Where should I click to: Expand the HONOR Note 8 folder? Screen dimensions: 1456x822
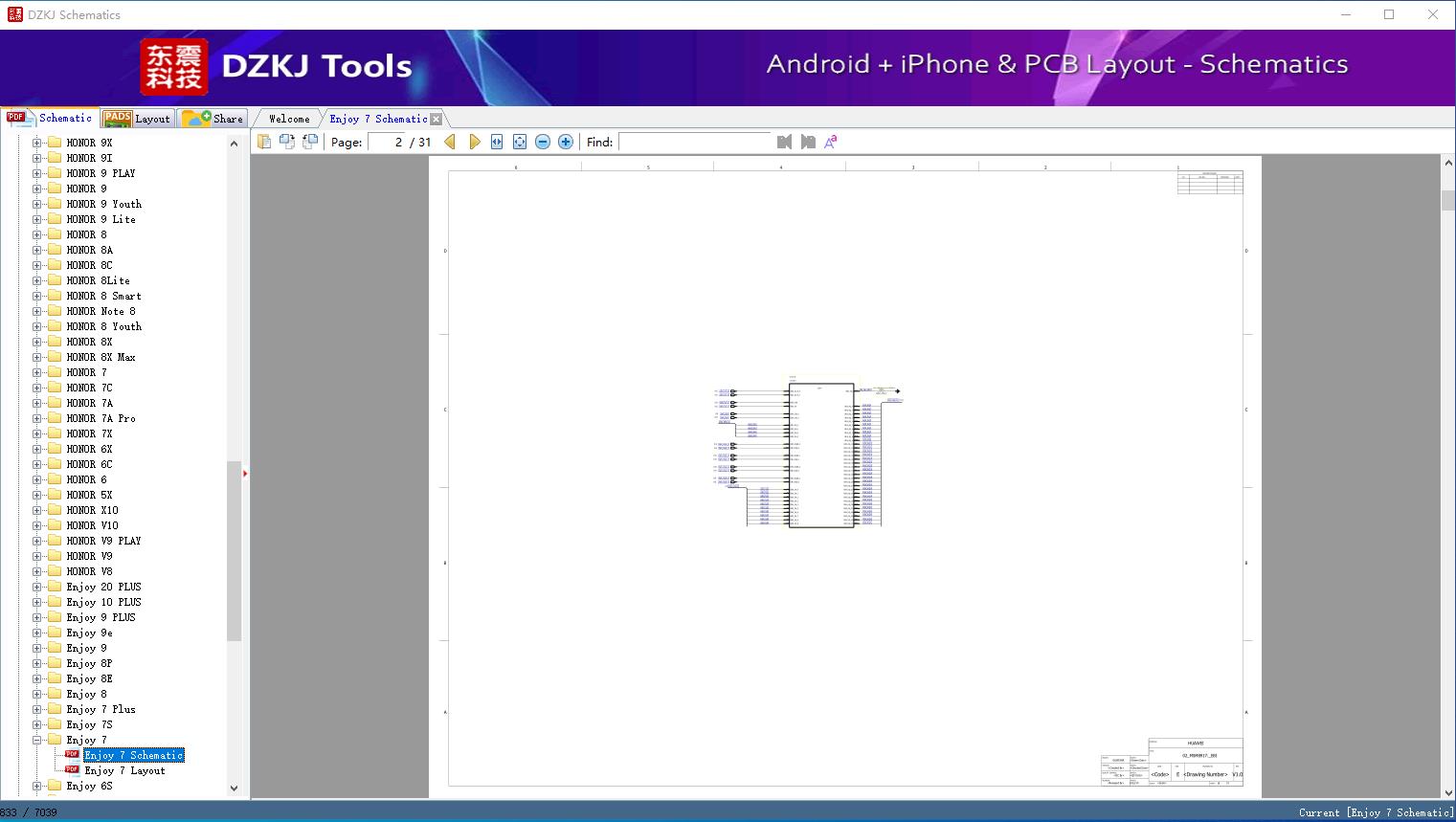coord(37,311)
